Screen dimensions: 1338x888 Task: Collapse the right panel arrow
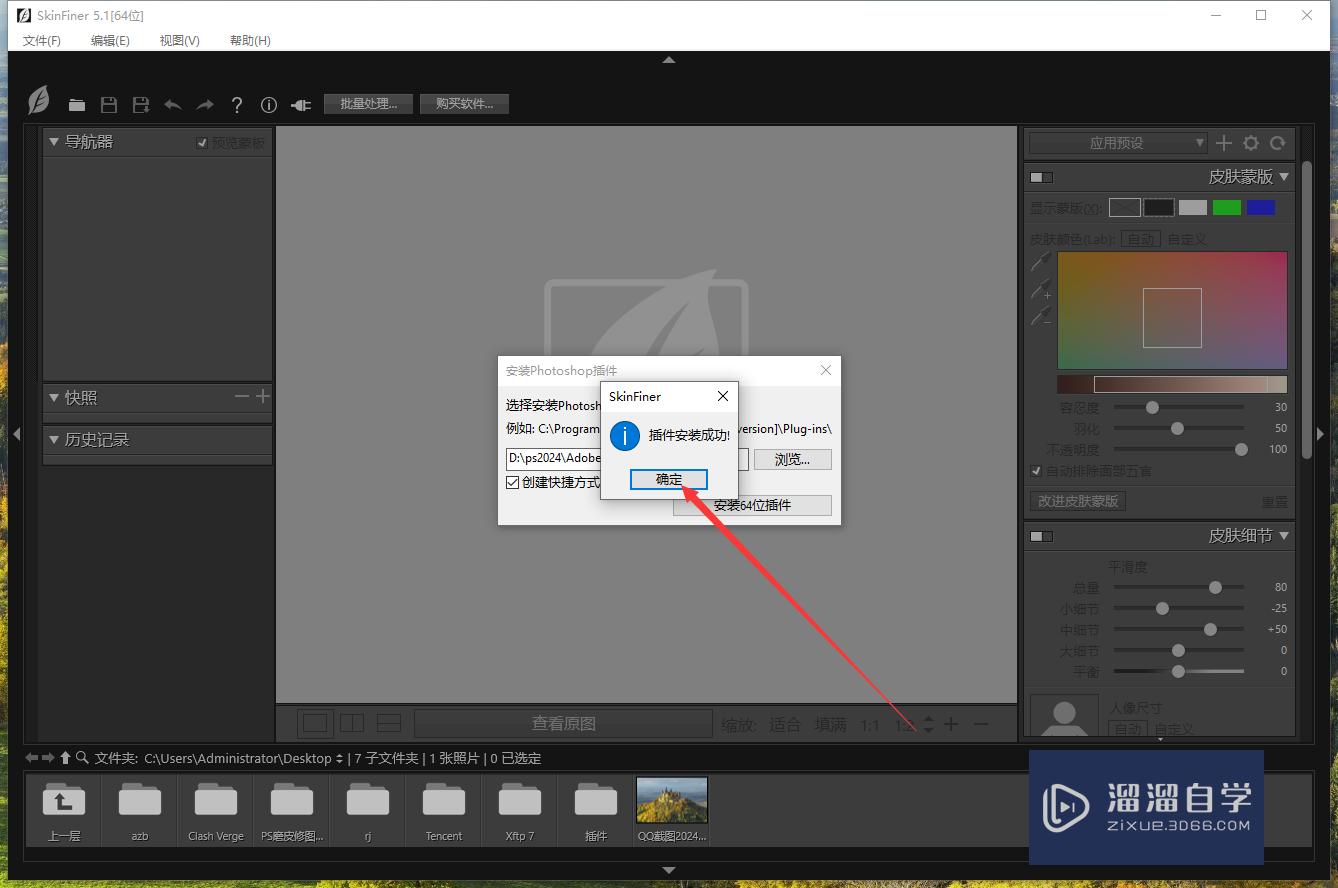1320,433
